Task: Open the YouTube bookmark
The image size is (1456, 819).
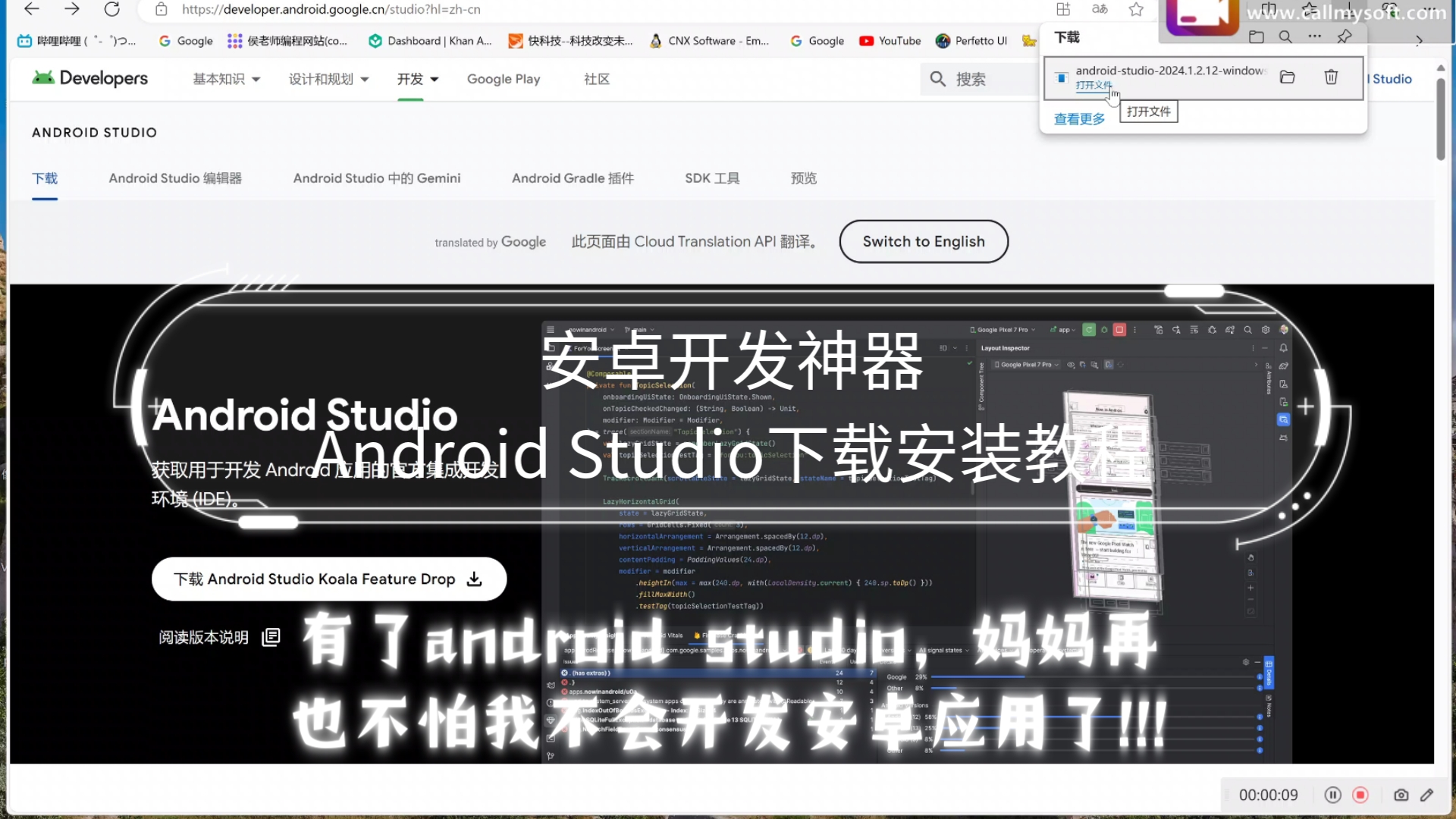Action: coord(890,41)
